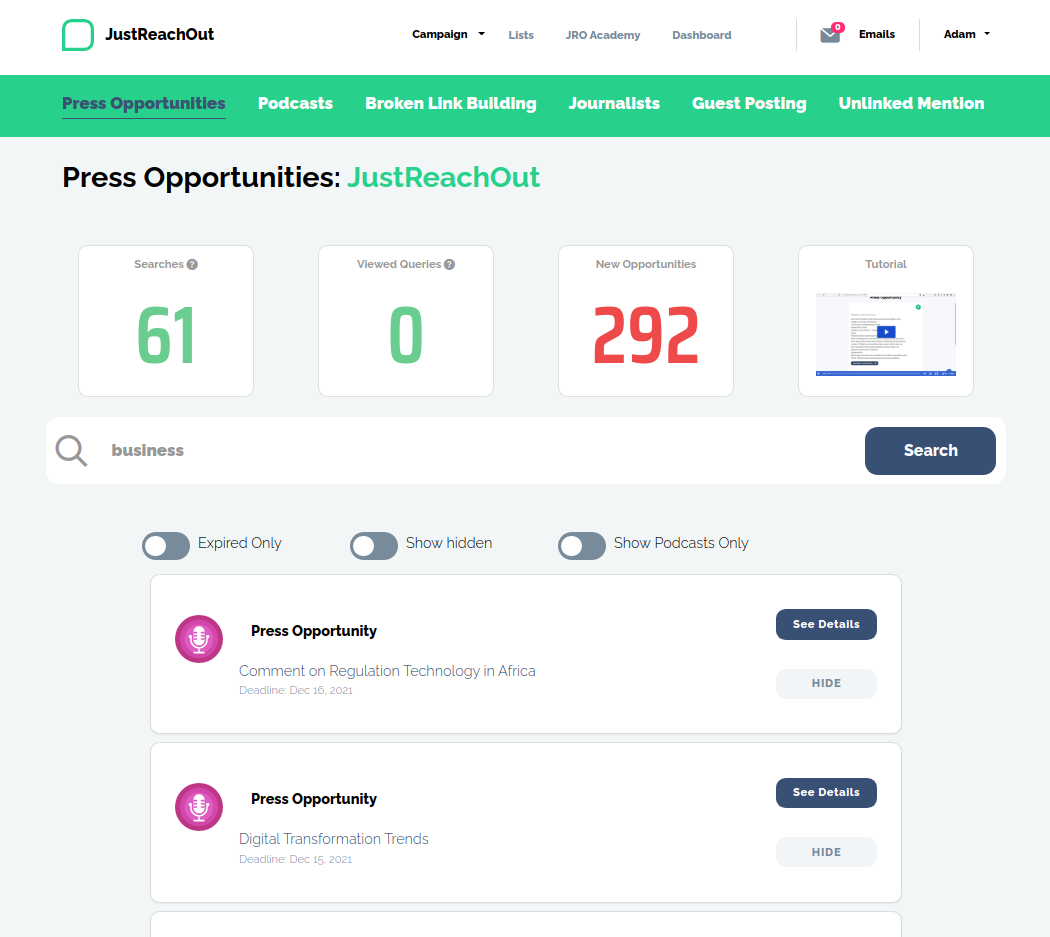Viewport: 1050px width, 937px height.
Task: Select the Unlinked Mention tab
Action: point(911,104)
